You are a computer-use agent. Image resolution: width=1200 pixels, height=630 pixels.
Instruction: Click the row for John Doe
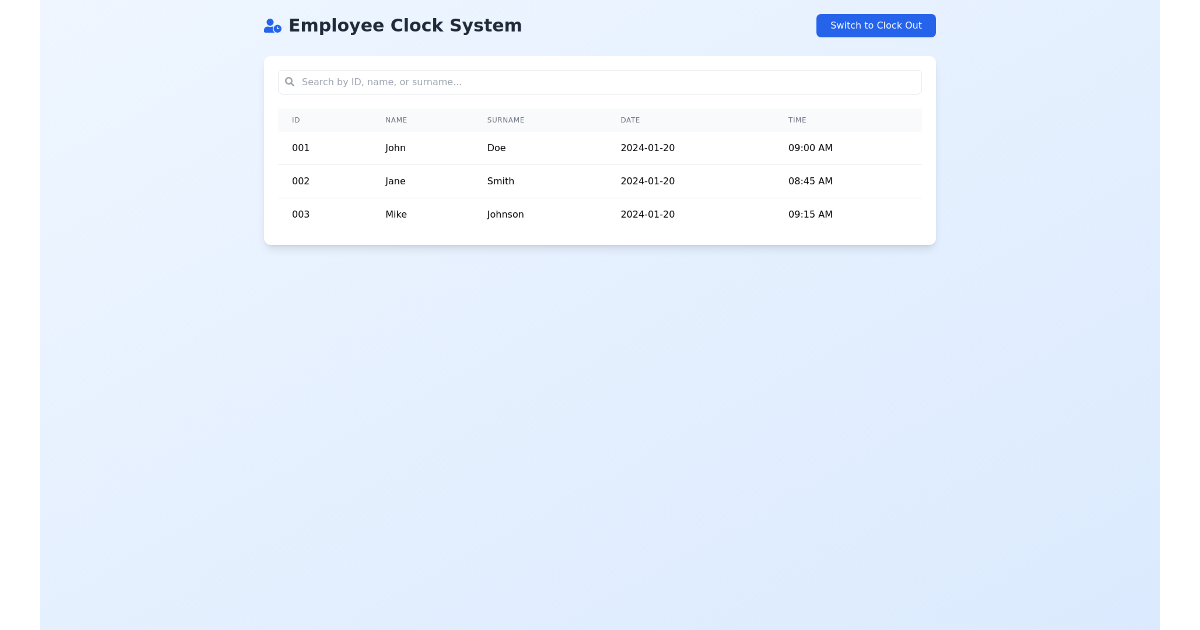click(600, 147)
